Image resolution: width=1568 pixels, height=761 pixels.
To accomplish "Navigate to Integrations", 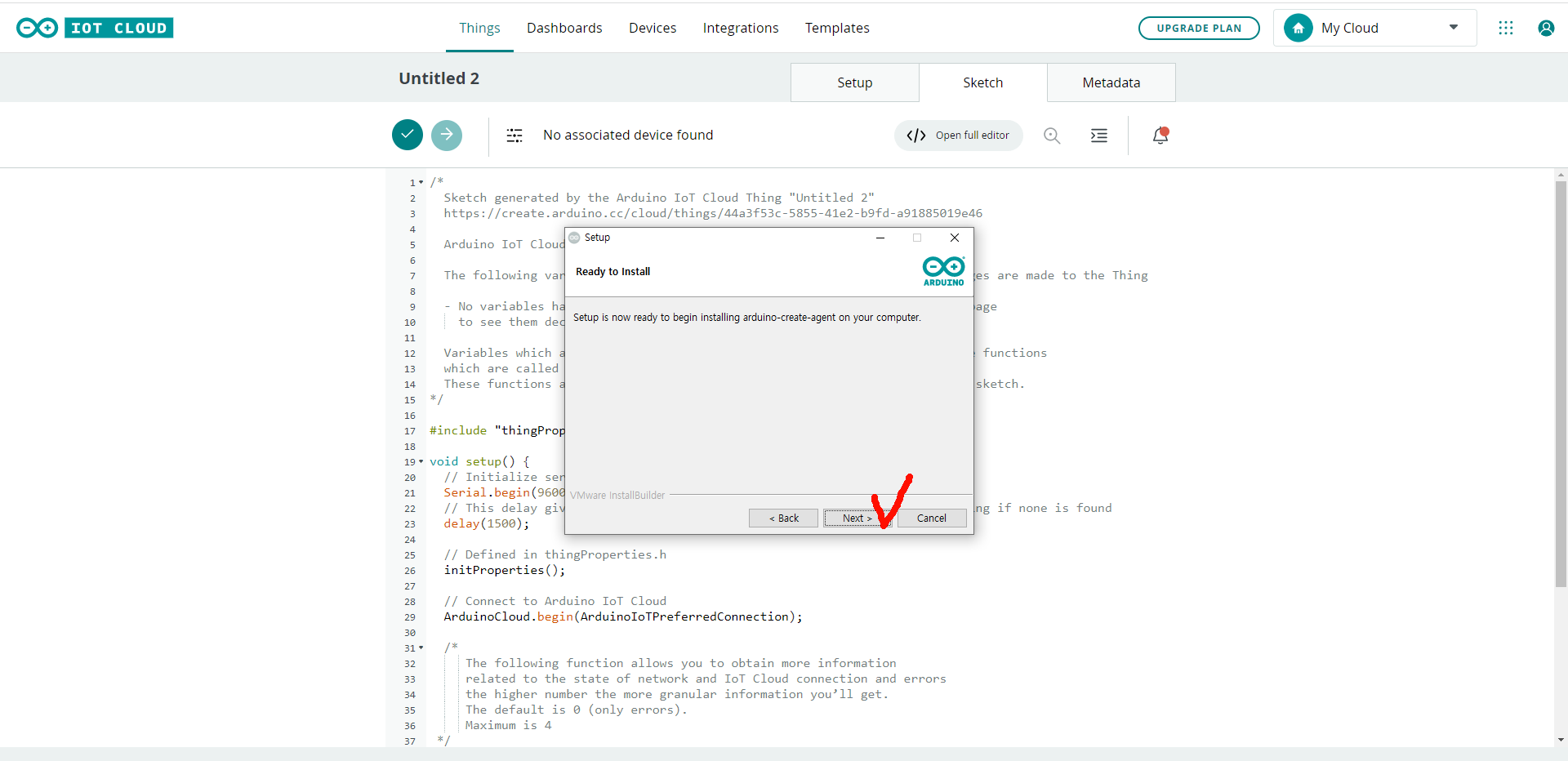I will click(x=741, y=28).
